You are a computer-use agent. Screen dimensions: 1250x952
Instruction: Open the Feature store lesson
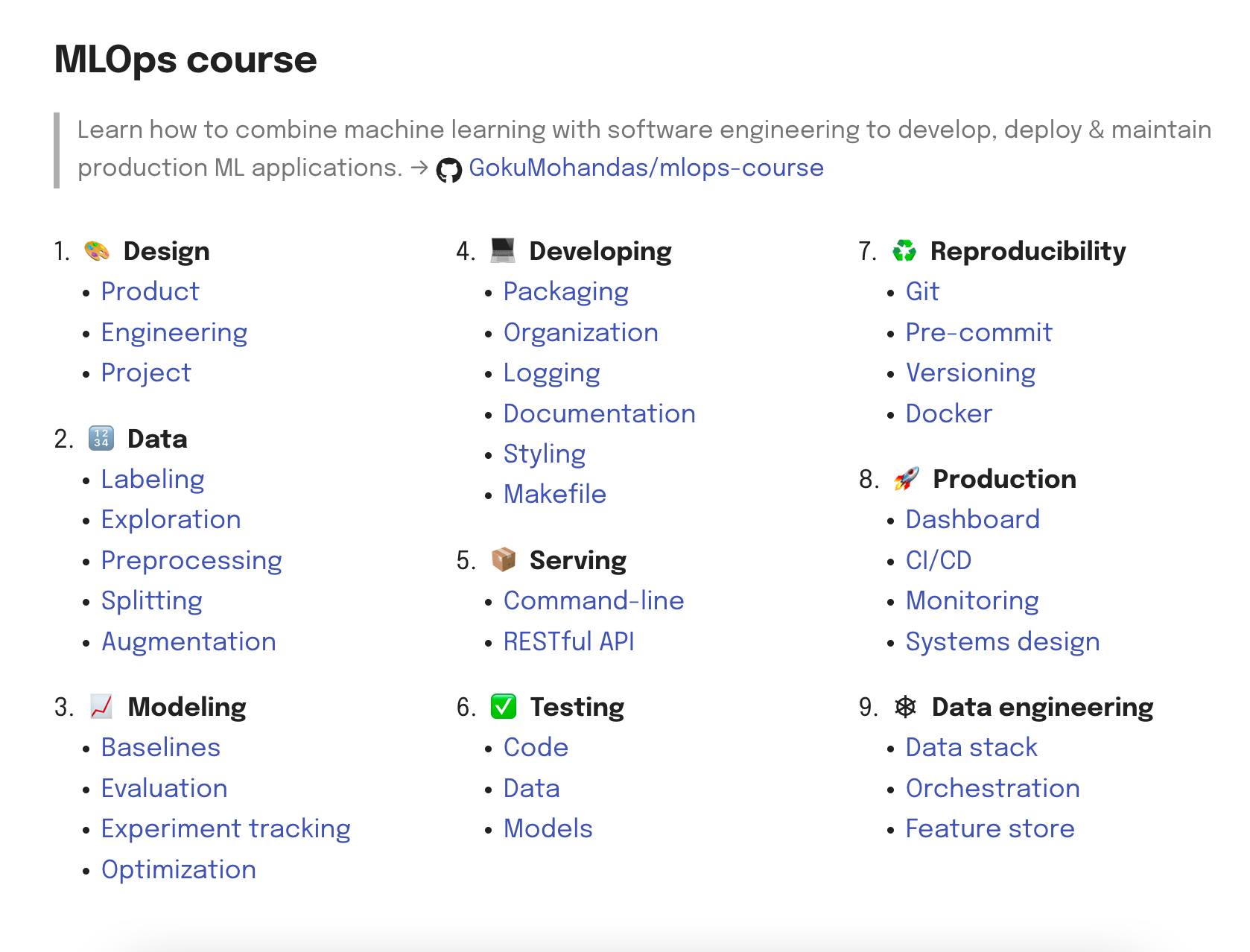(x=990, y=828)
